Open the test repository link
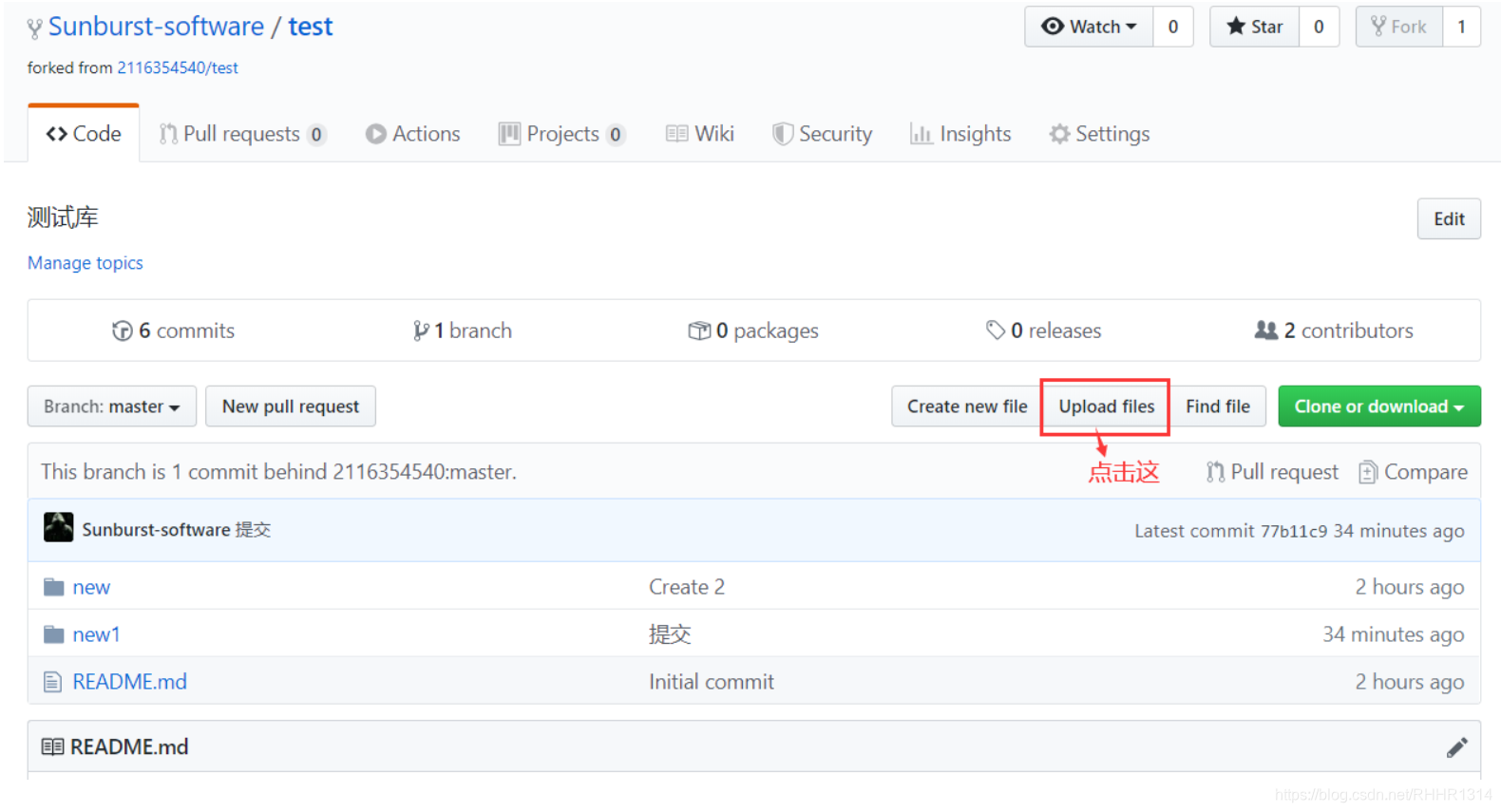 [311, 27]
